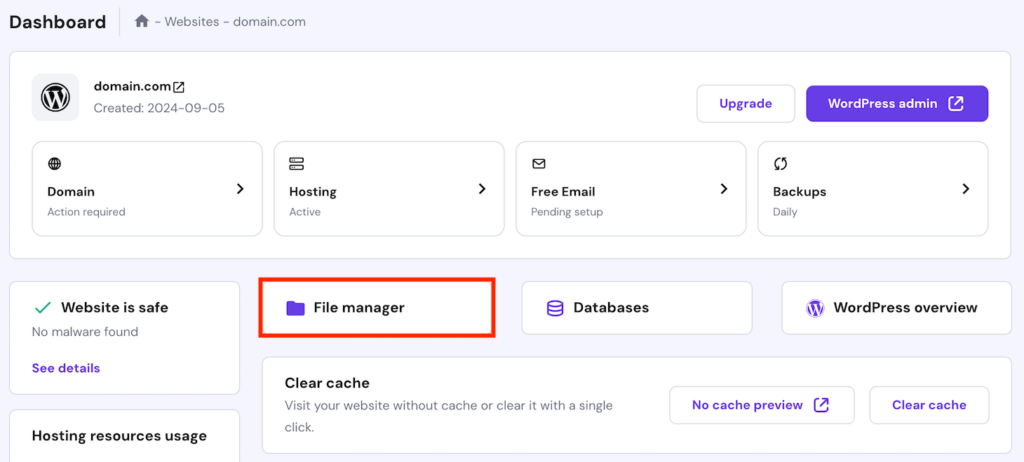
Task: Expand the Hosting card arrow
Action: pos(482,188)
